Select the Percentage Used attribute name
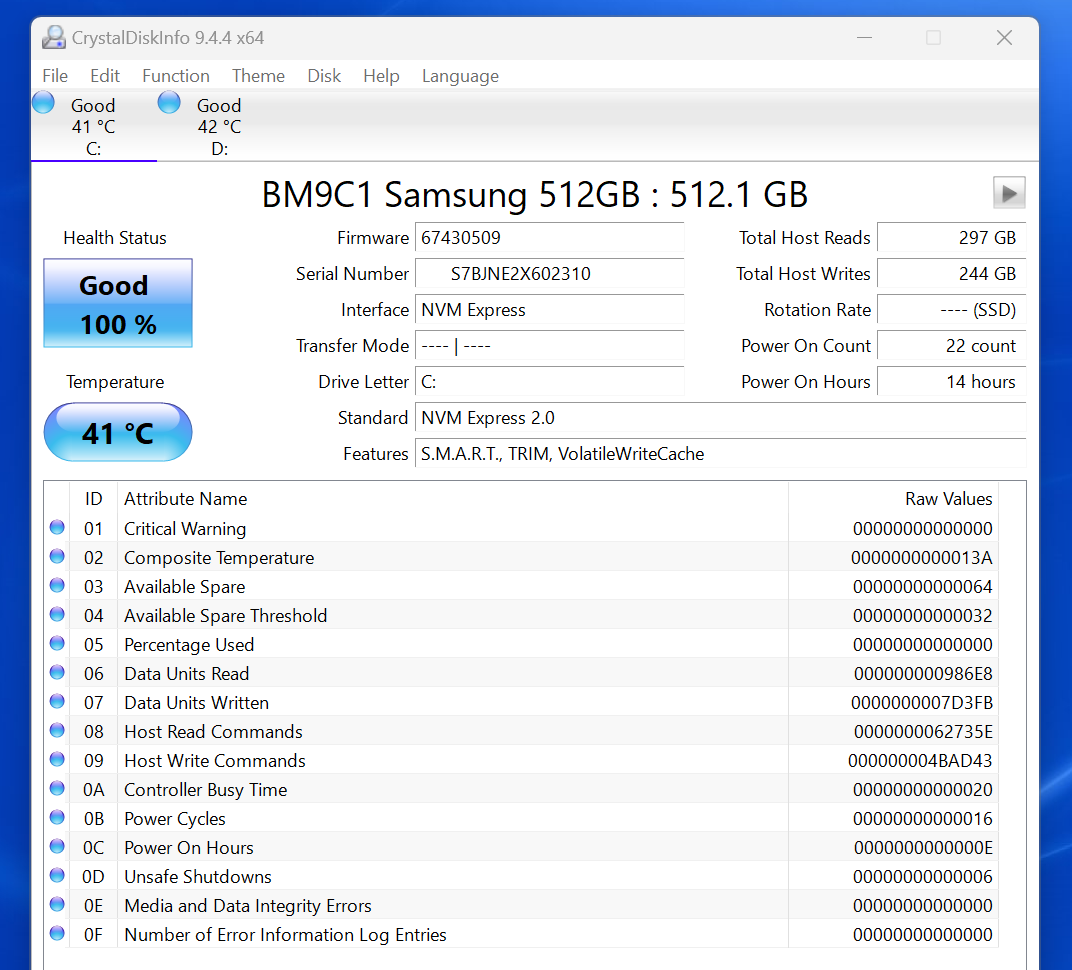Viewport: 1072px width, 970px height. [x=189, y=645]
